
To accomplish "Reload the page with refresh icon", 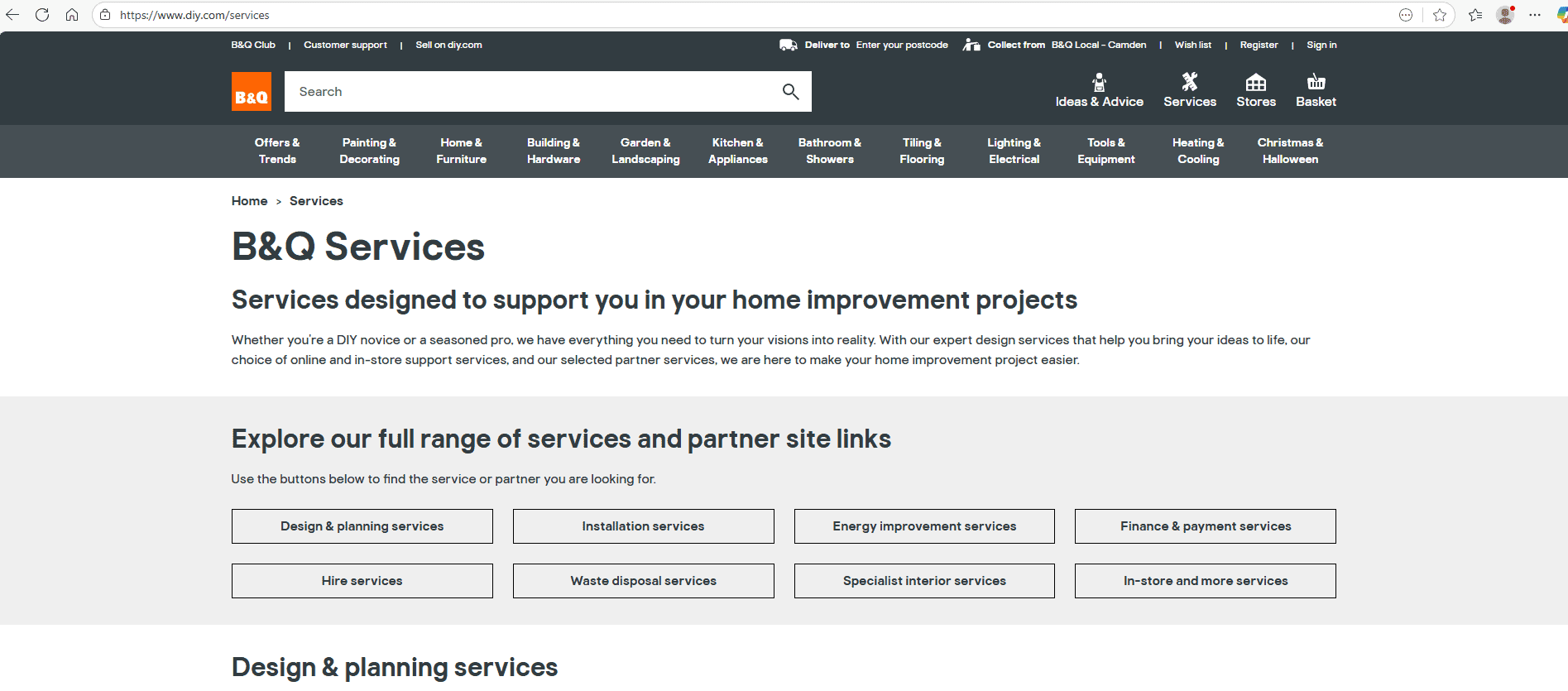I will click(x=42, y=15).
